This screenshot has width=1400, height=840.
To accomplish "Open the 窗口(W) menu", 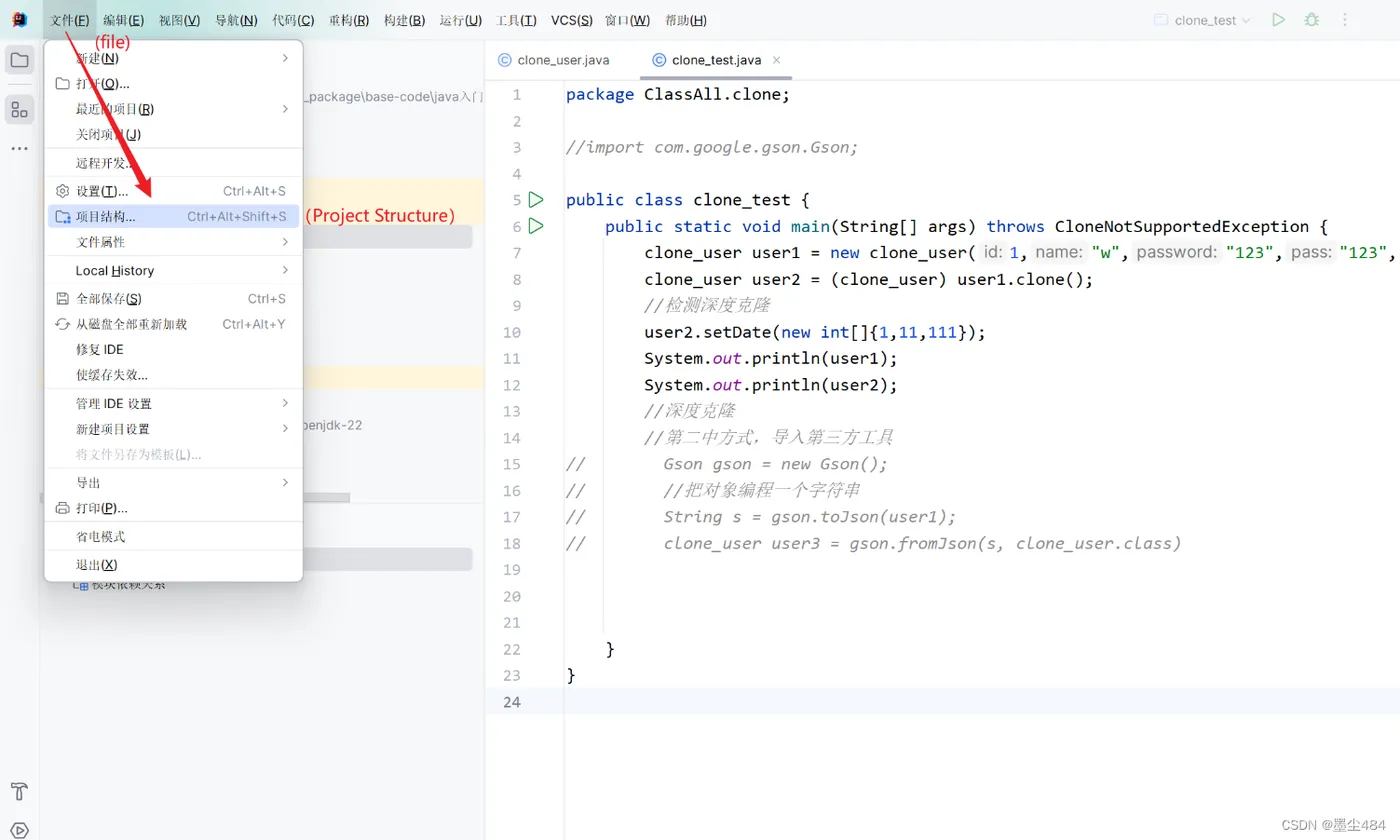I will pos(627,20).
